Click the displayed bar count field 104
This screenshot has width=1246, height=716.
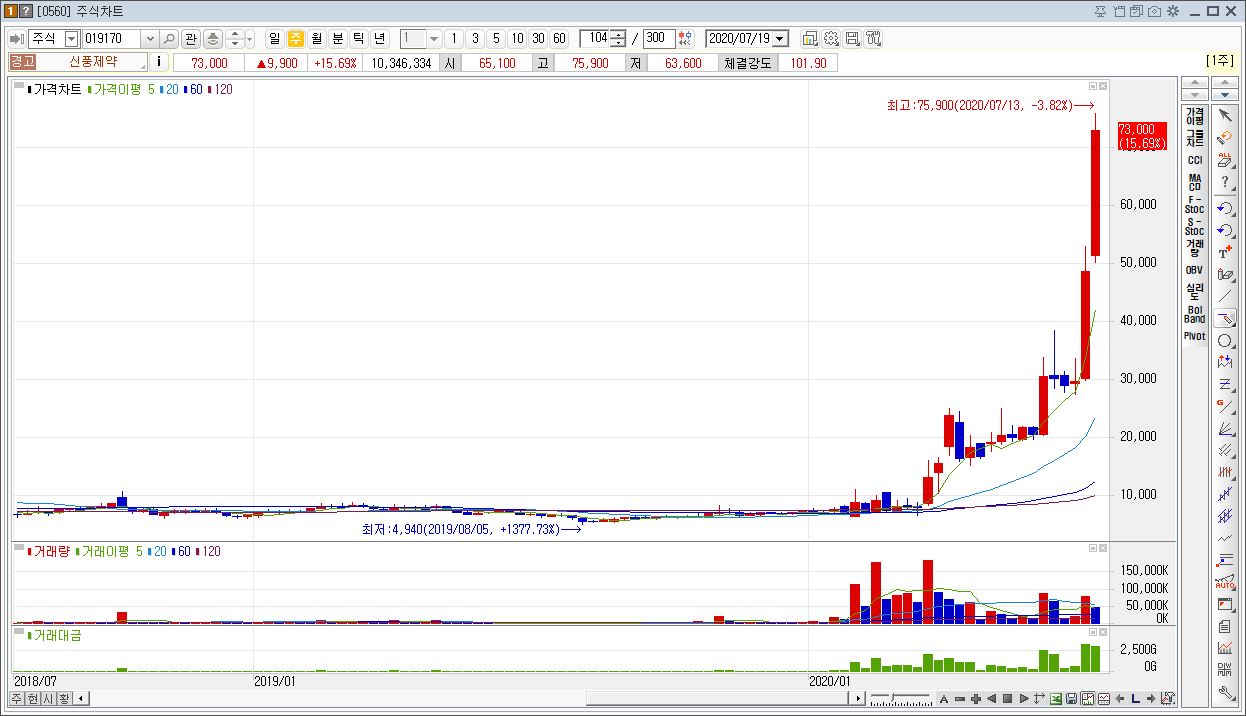point(596,38)
